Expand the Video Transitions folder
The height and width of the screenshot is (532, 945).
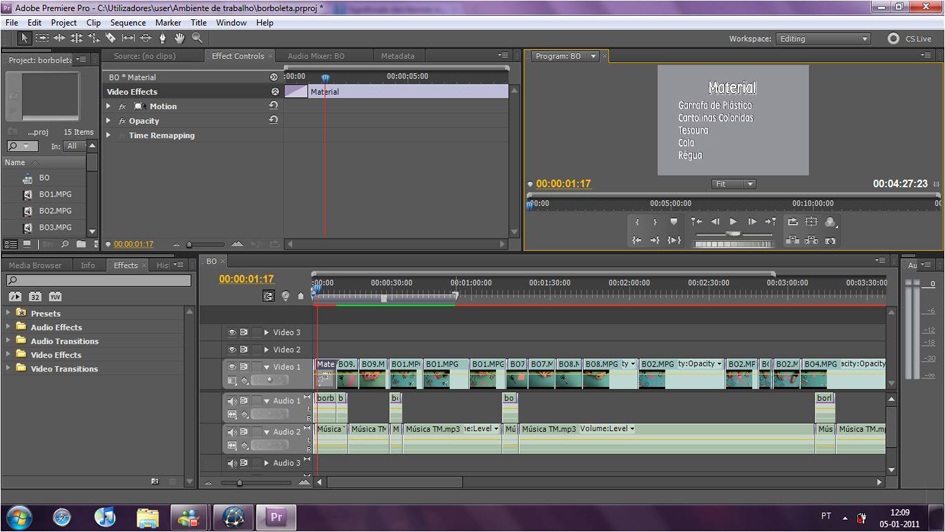pyautogui.click(x=9, y=369)
